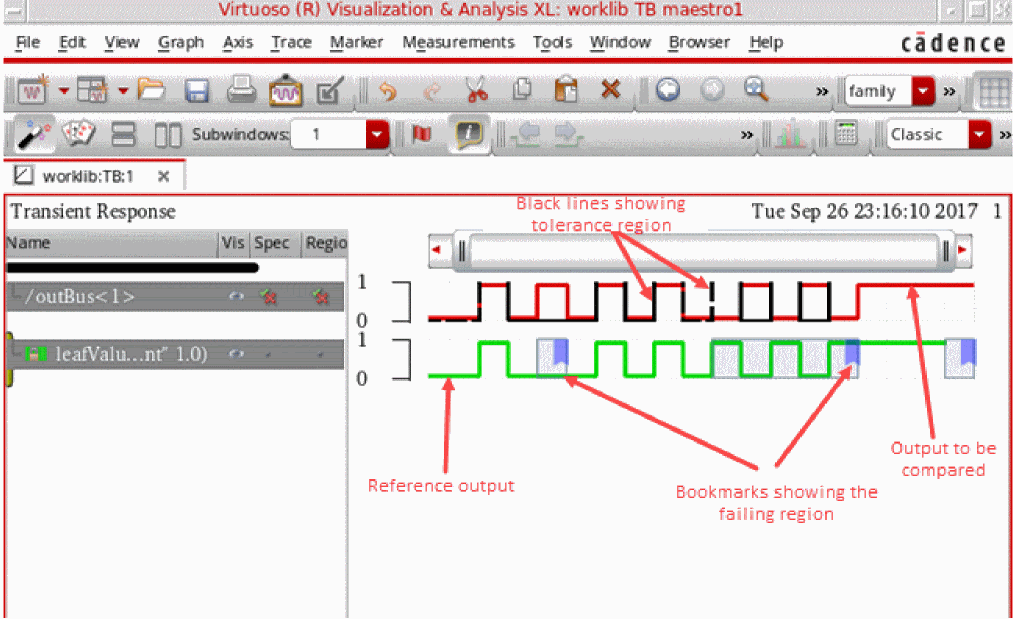Open the Graph menu

pyautogui.click(x=181, y=43)
